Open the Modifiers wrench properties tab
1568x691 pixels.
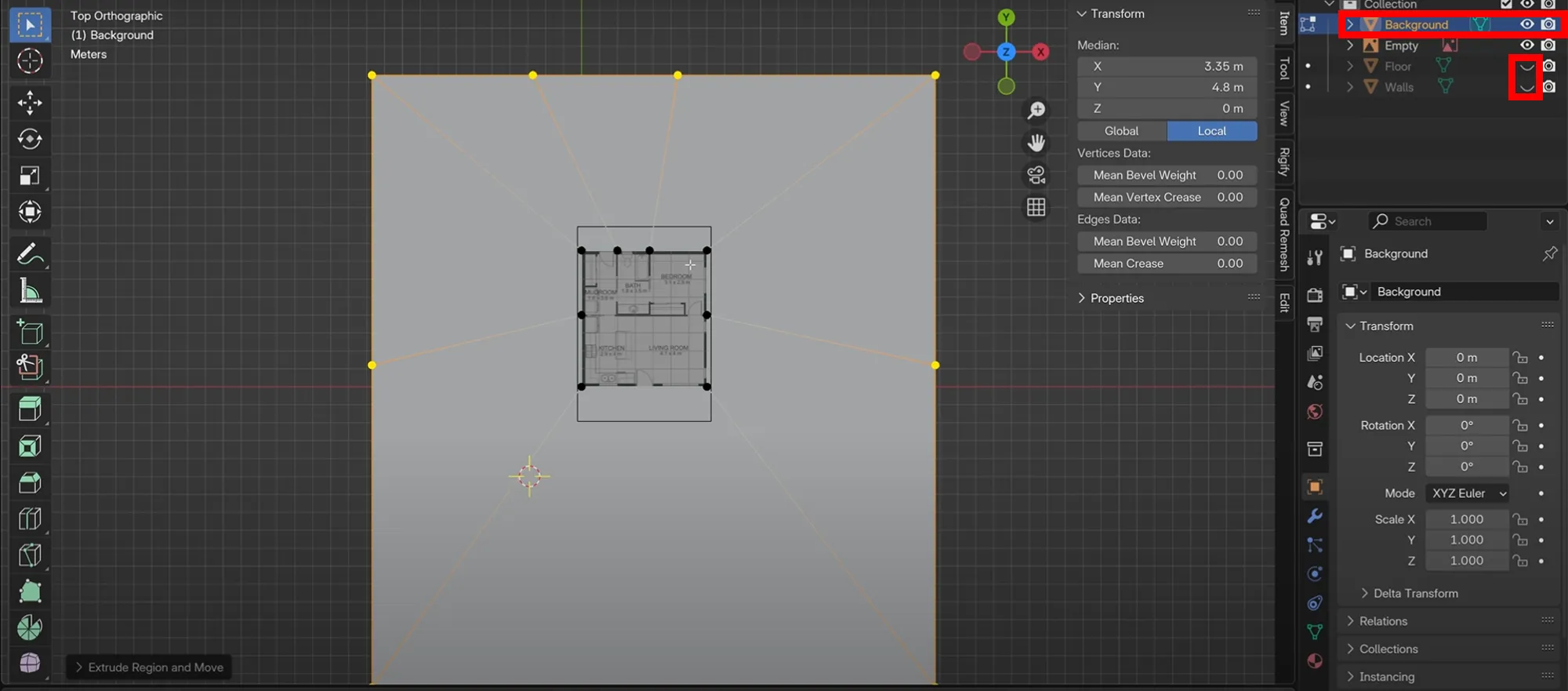coord(1315,516)
